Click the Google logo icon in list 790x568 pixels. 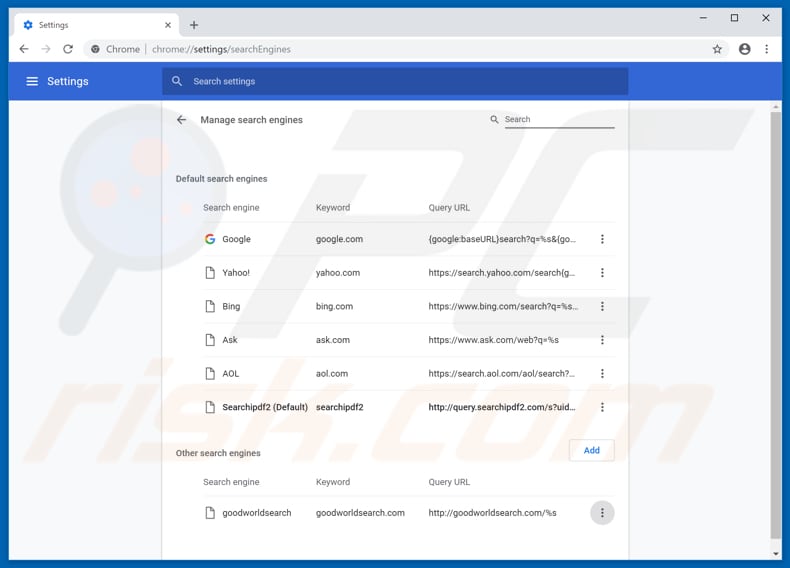coord(210,239)
